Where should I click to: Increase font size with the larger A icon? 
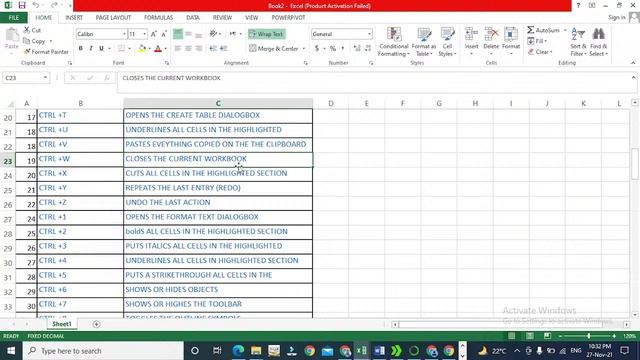(153, 34)
